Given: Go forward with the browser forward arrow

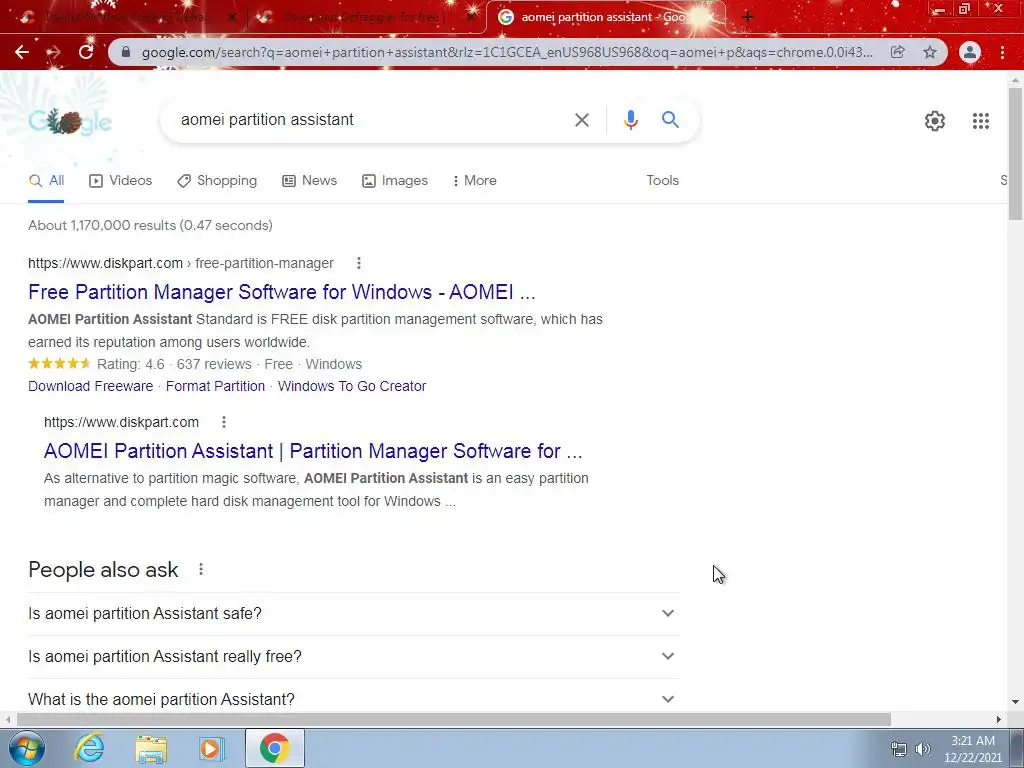Looking at the screenshot, I should (x=54, y=52).
